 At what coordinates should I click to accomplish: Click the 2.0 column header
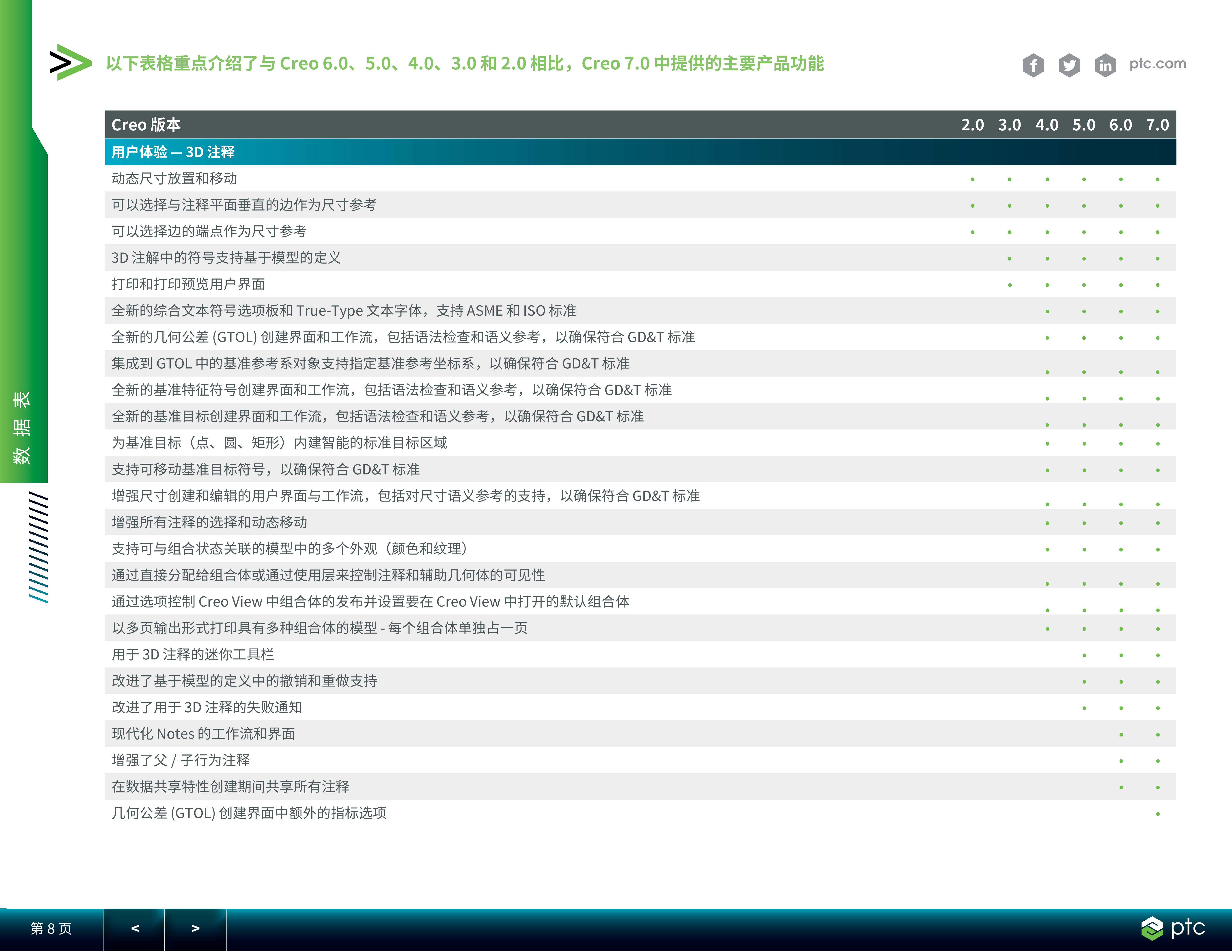(x=973, y=125)
